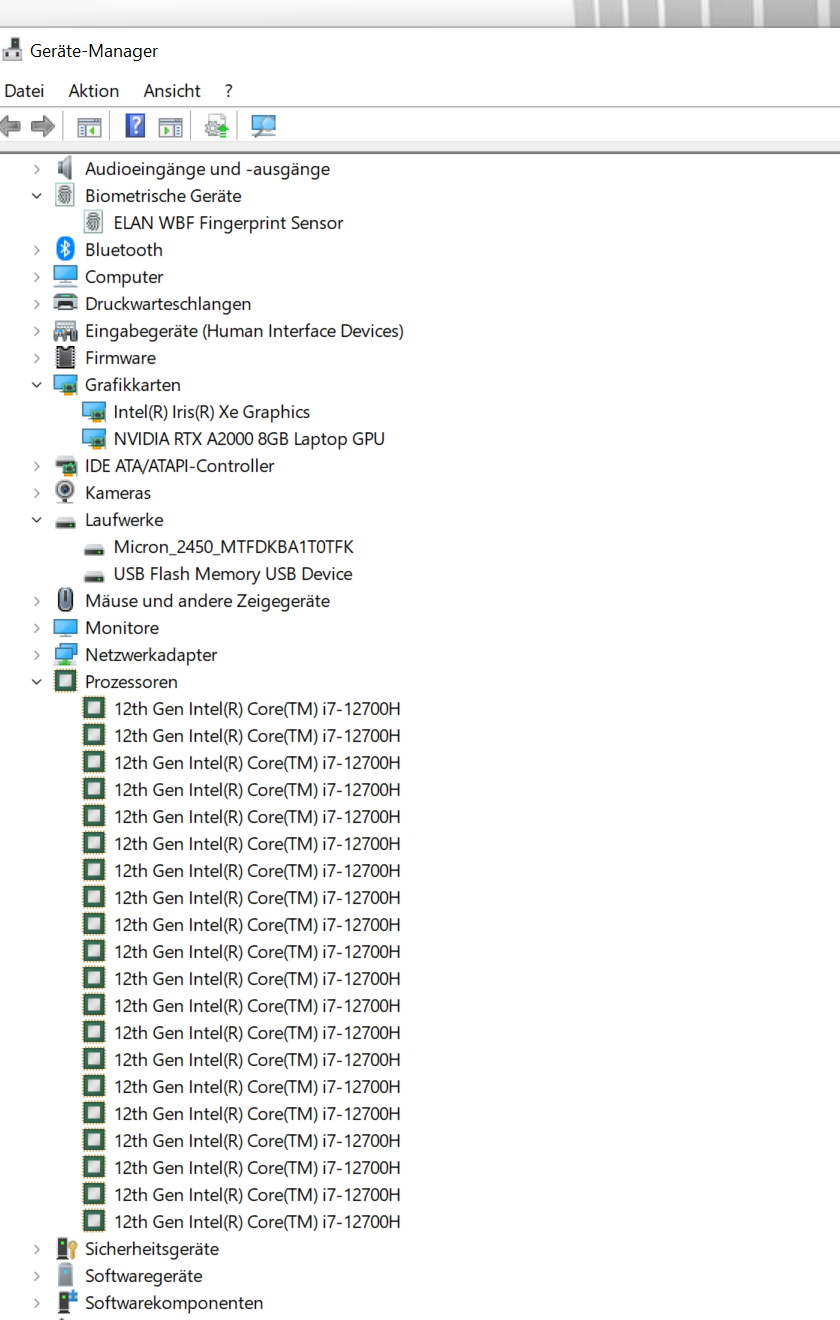
Task: Click the Back arrow in the toolbar
Action: (10, 126)
